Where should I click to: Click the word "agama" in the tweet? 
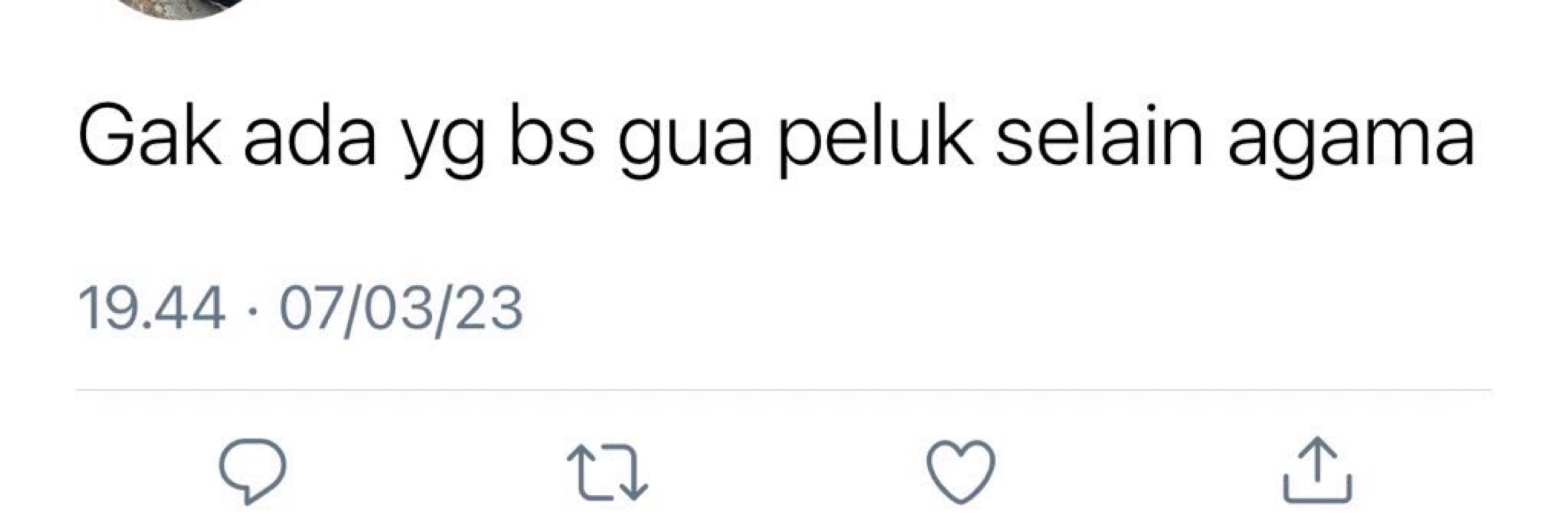point(1351,142)
